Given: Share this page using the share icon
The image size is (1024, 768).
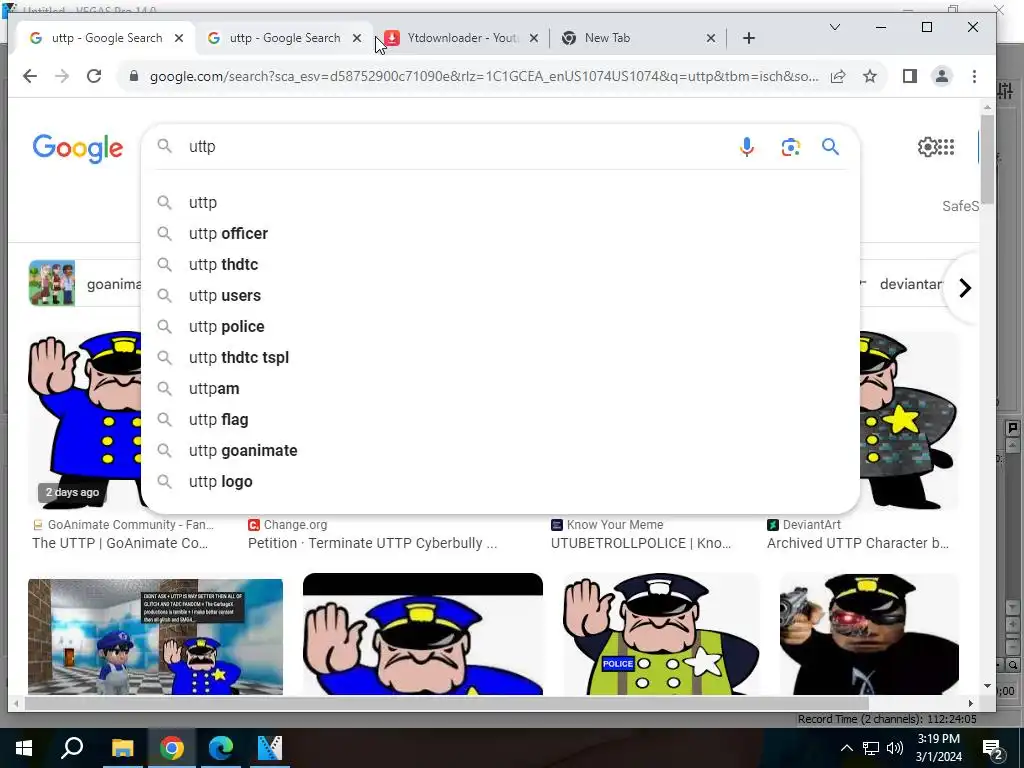Looking at the screenshot, I should point(838,76).
